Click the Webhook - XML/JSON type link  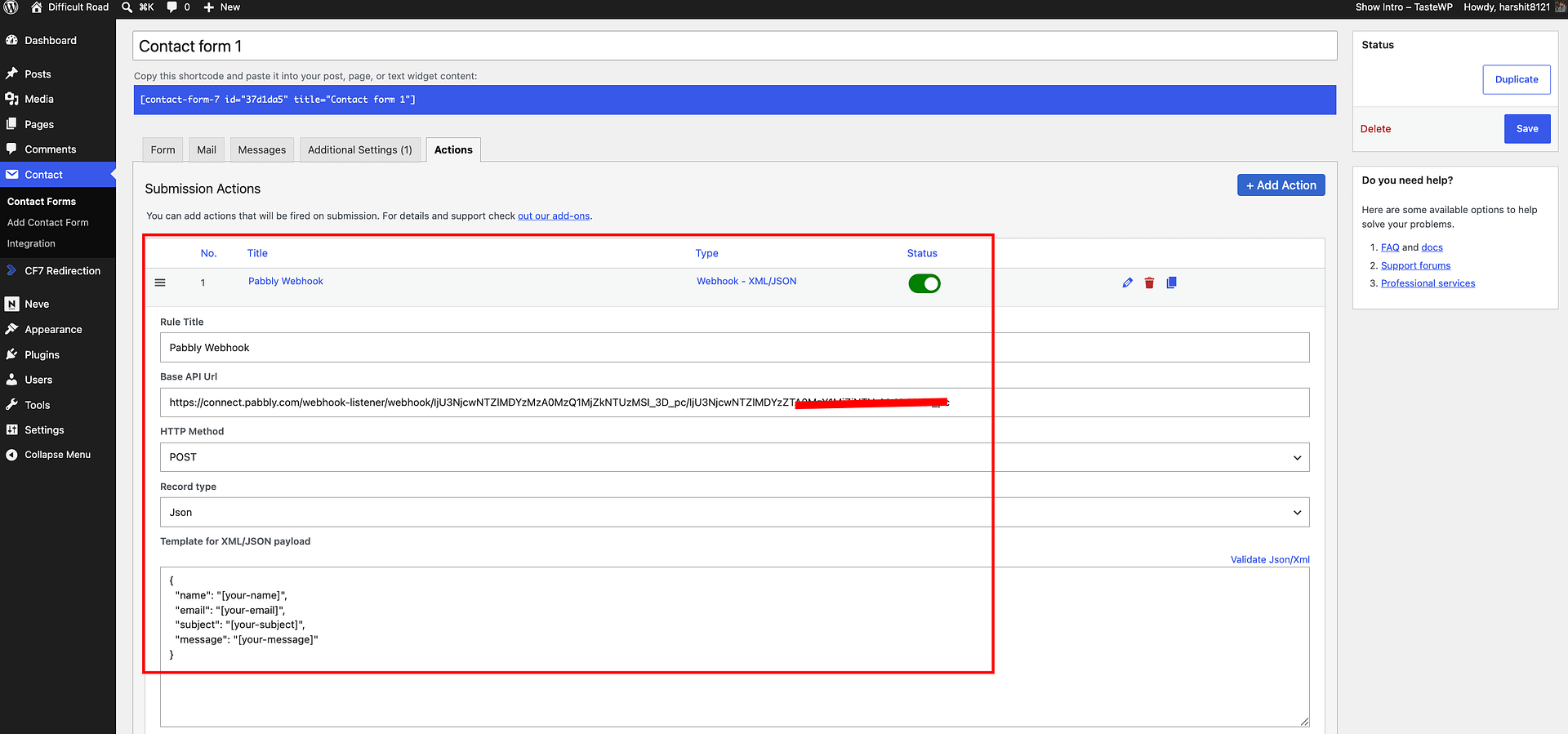point(746,281)
